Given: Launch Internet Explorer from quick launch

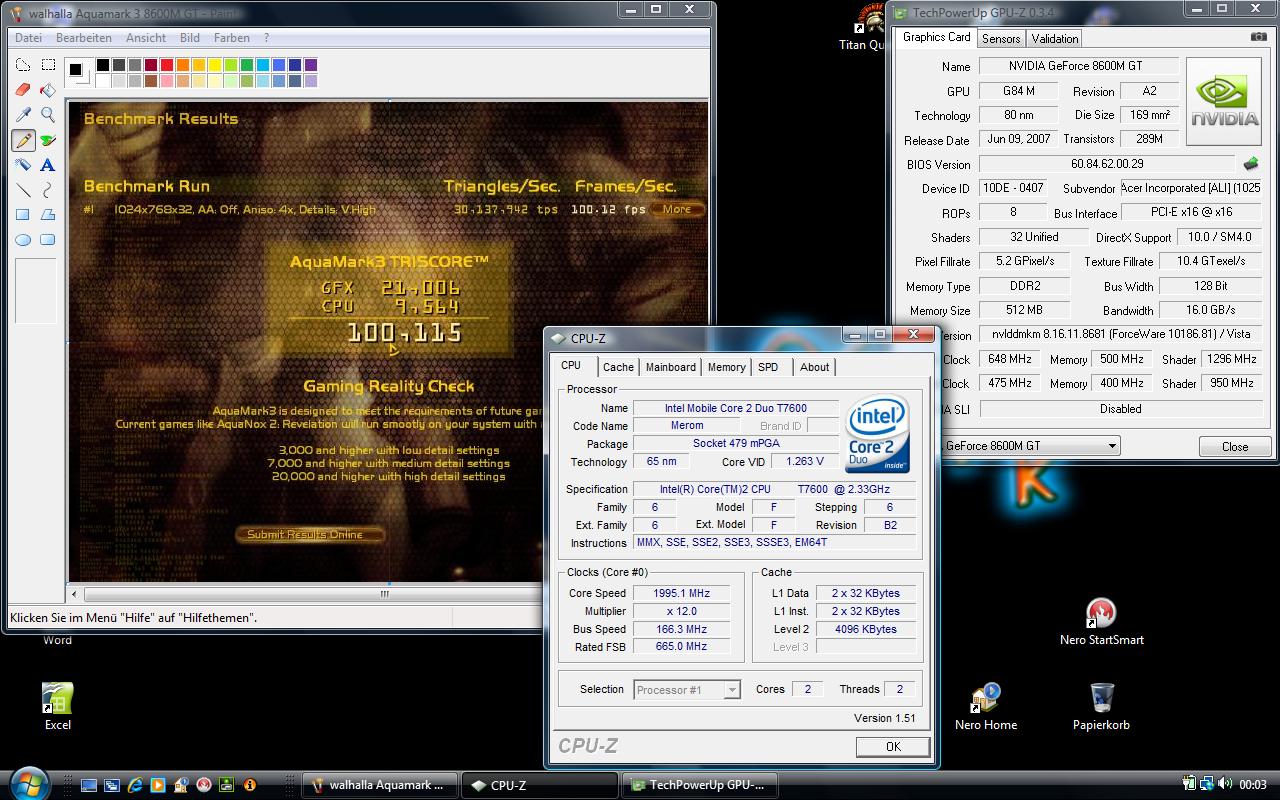Looking at the screenshot, I should 135,785.
